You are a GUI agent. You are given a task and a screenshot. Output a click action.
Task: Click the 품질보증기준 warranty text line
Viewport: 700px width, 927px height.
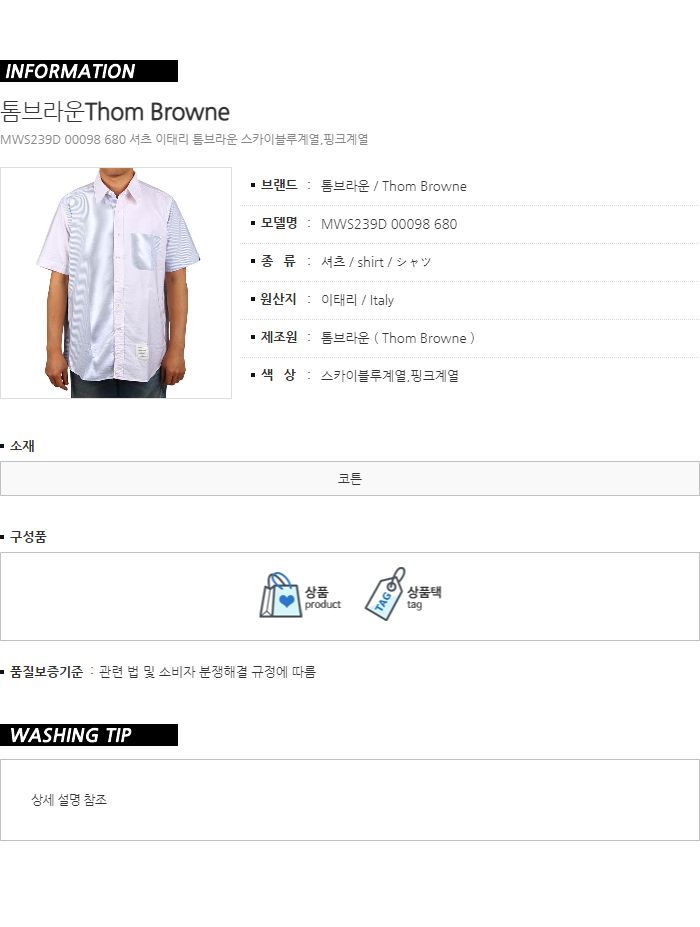click(158, 672)
